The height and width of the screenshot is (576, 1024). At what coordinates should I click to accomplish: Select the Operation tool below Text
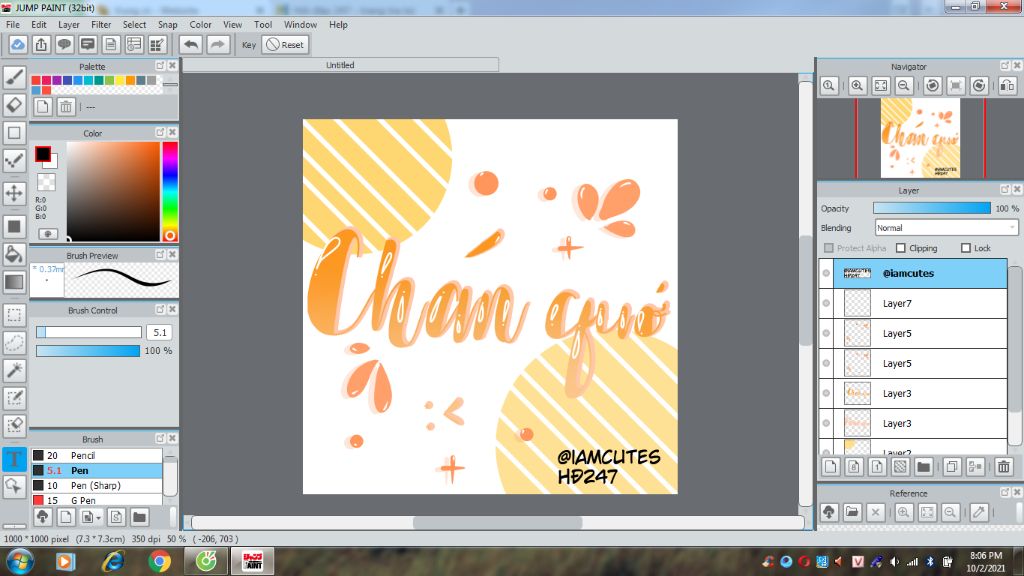click(x=14, y=486)
